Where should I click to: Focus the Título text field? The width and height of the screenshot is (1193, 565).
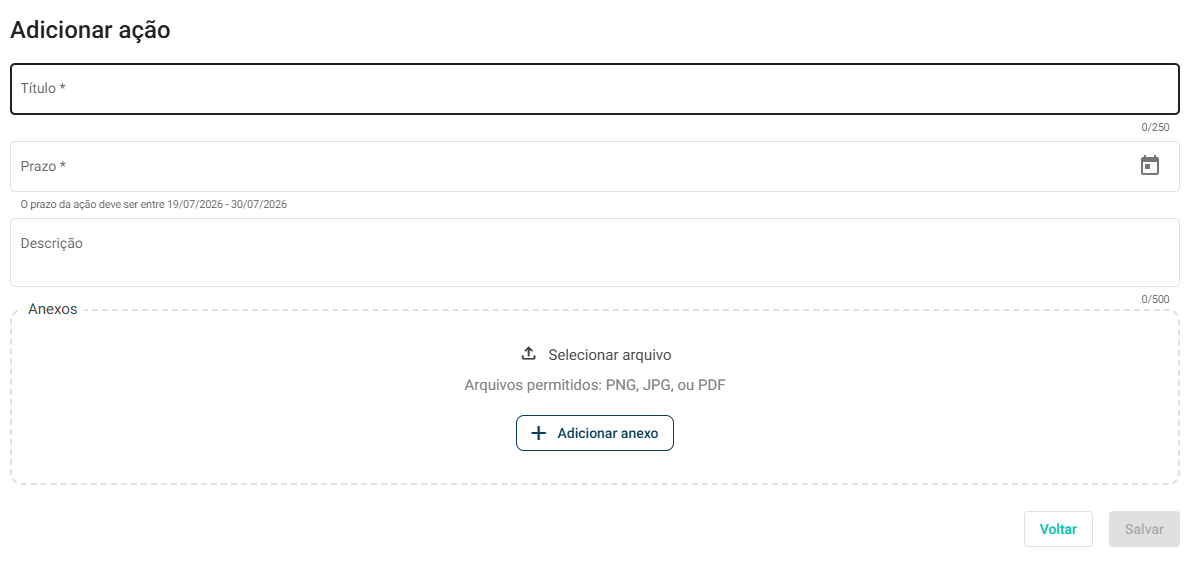point(595,89)
